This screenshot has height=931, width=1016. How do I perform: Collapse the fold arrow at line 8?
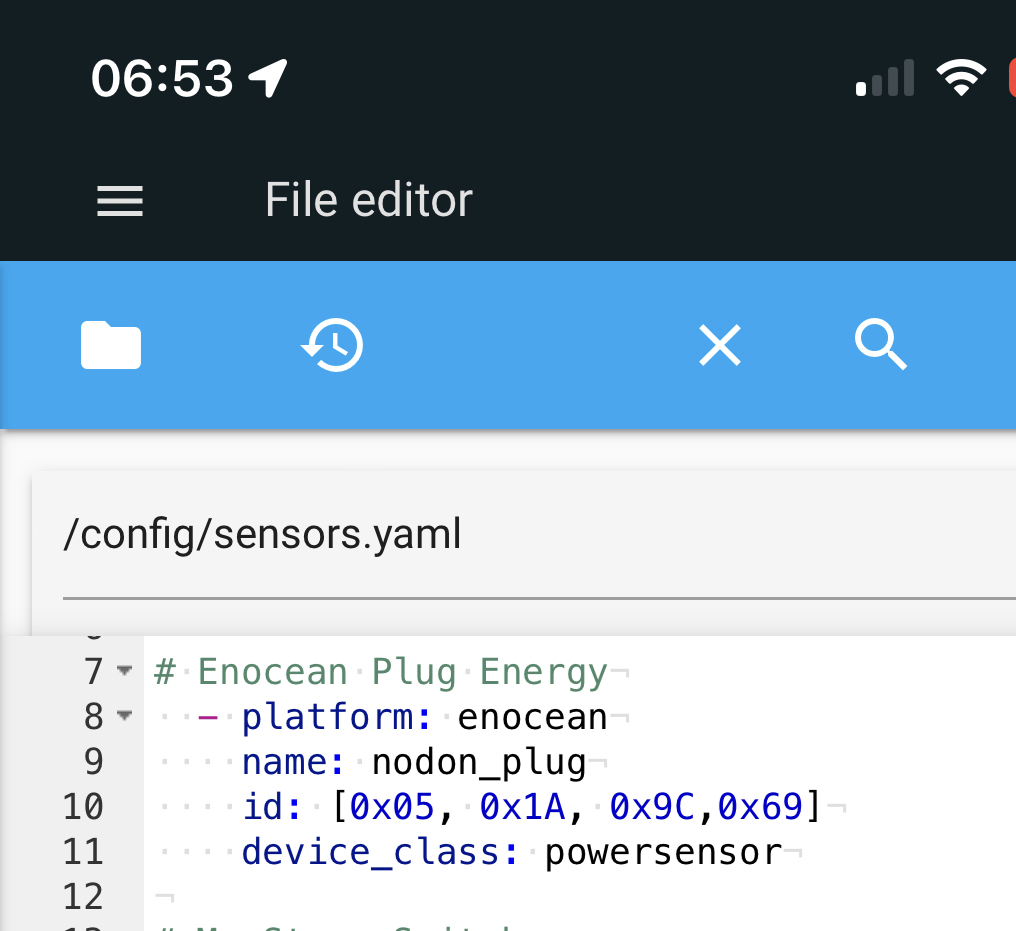coord(124,715)
